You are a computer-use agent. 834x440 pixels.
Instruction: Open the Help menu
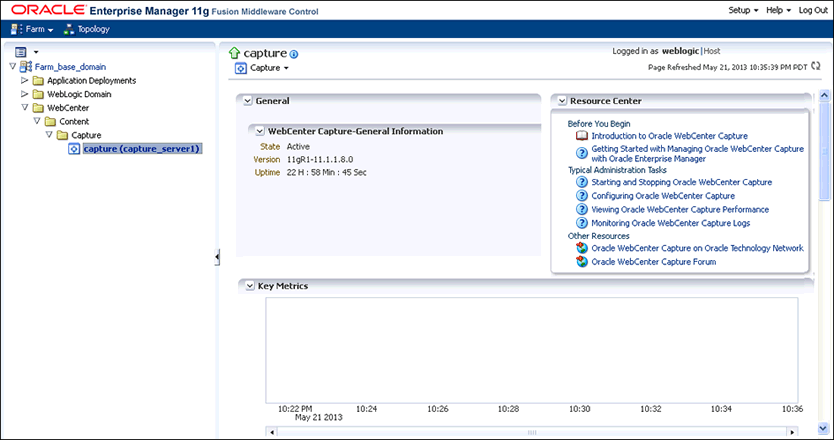pyautogui.click(x=778, y=10)
